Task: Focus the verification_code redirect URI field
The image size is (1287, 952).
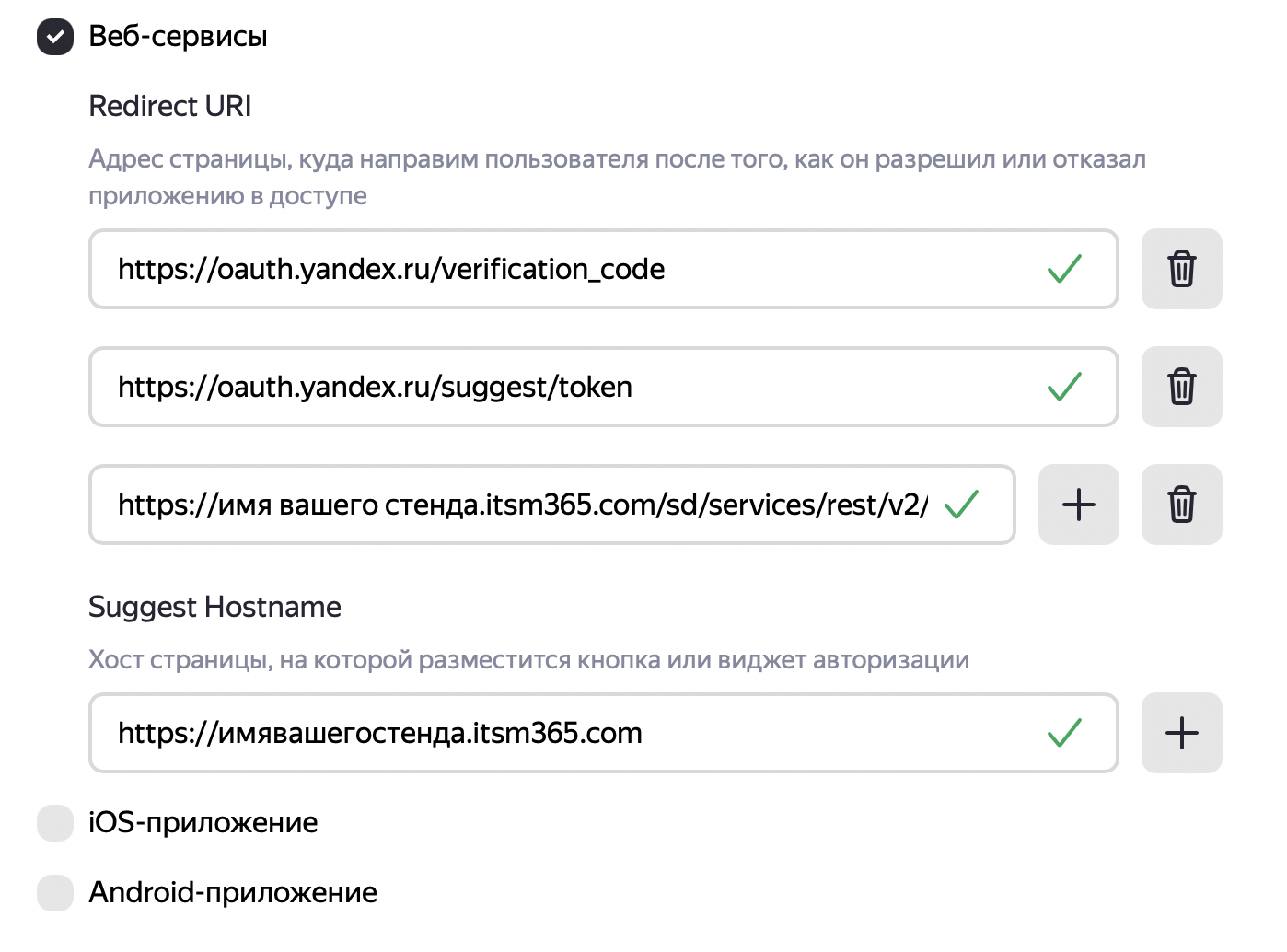Action: click(x=552, y=269)
